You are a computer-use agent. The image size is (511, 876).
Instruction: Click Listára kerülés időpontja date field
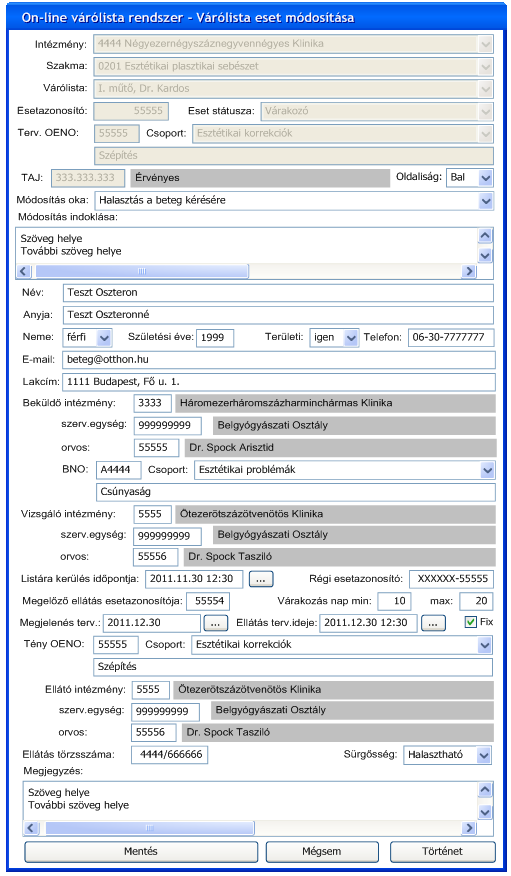tap(194, 579)
